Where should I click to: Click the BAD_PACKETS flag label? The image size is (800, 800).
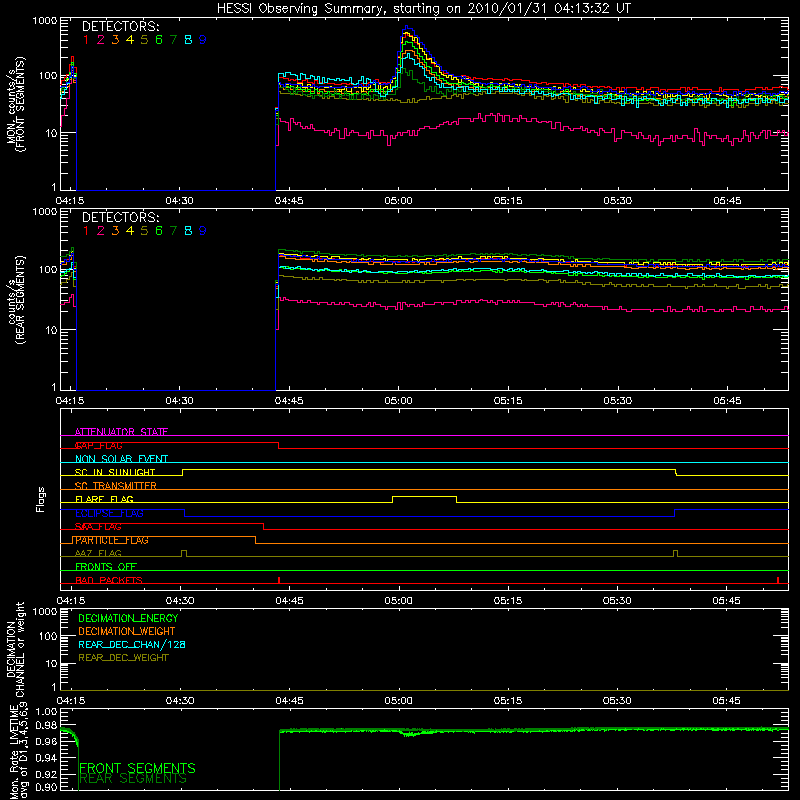(109, 580)
